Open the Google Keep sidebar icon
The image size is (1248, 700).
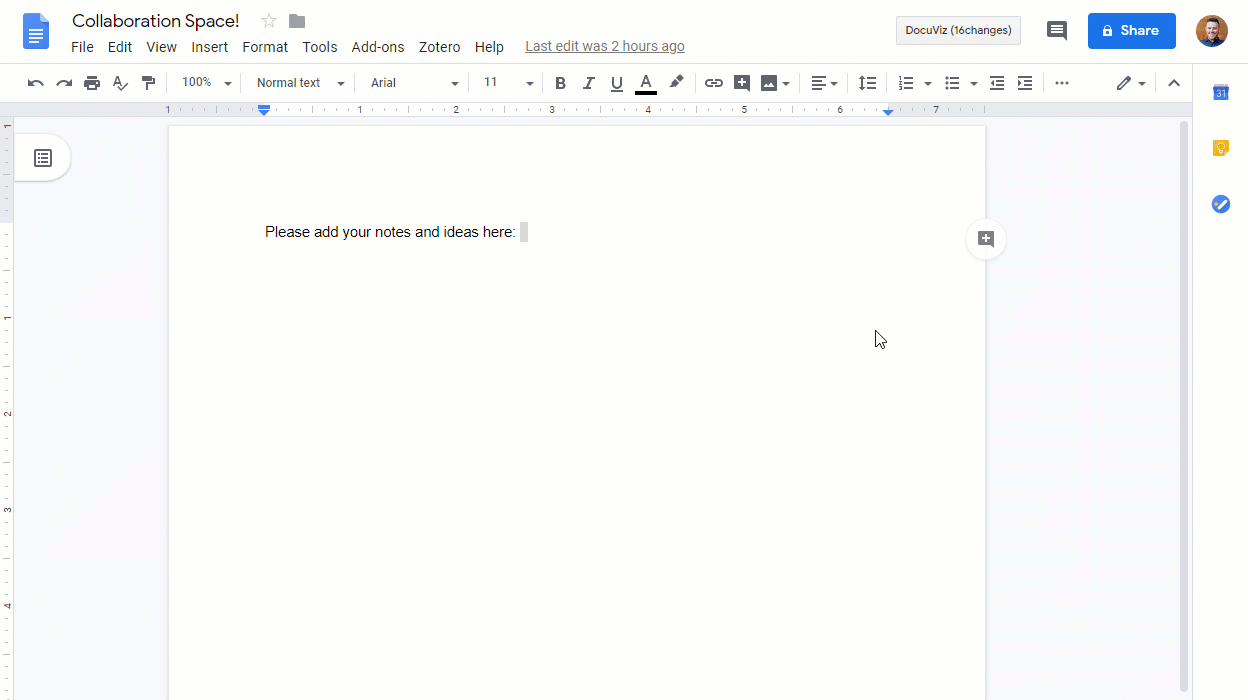click(1220, 148)
